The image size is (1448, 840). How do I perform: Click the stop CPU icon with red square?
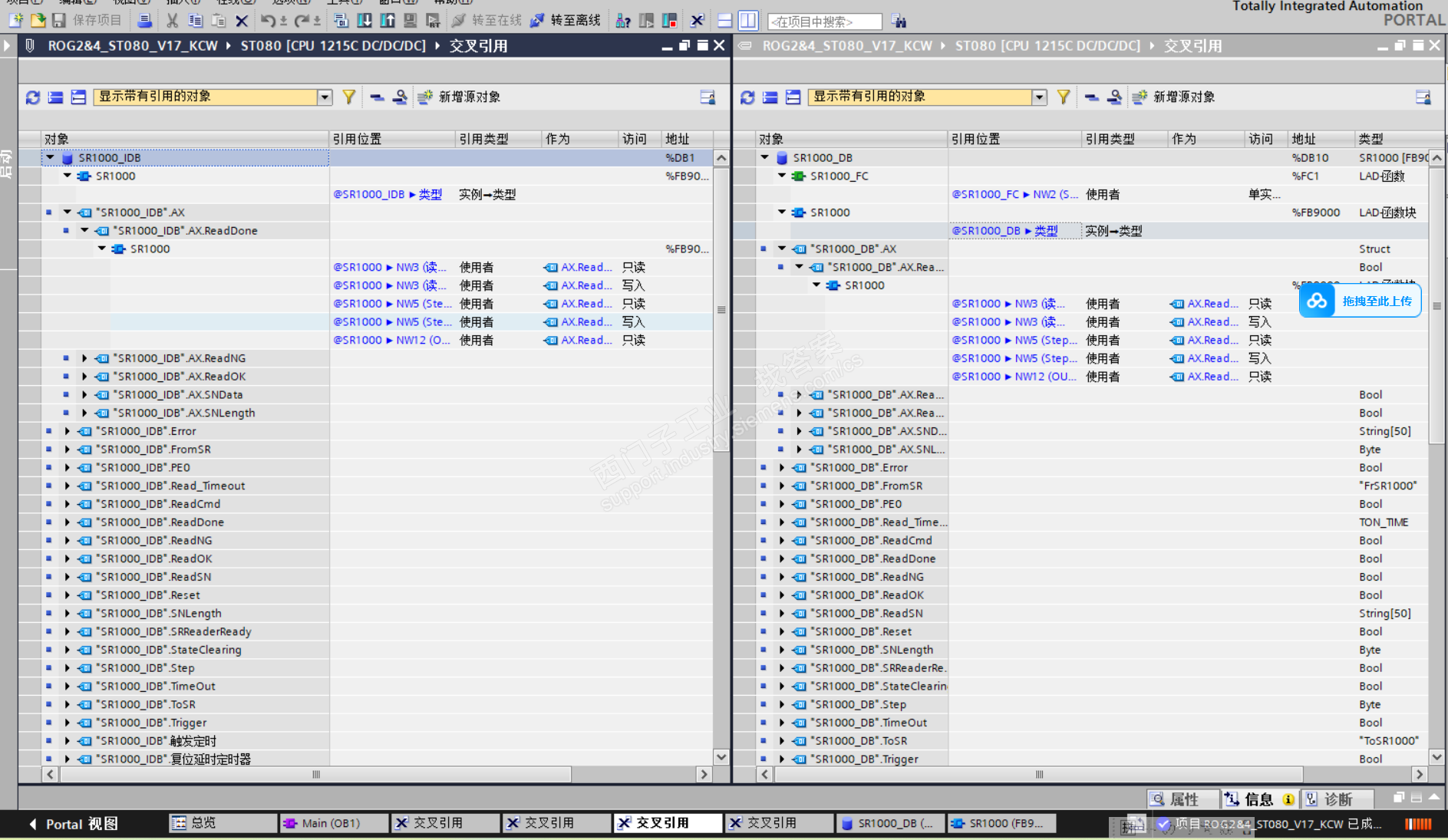click(x=670, y=21)
